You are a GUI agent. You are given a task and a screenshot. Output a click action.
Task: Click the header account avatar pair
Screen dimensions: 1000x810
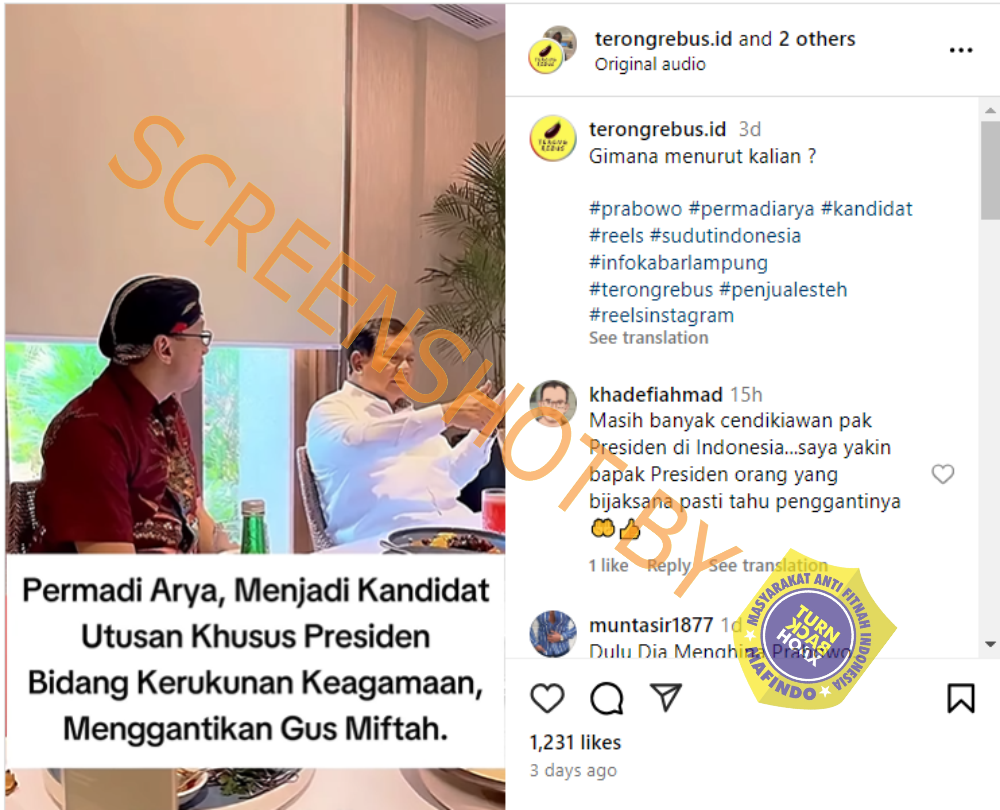[552, 50]
